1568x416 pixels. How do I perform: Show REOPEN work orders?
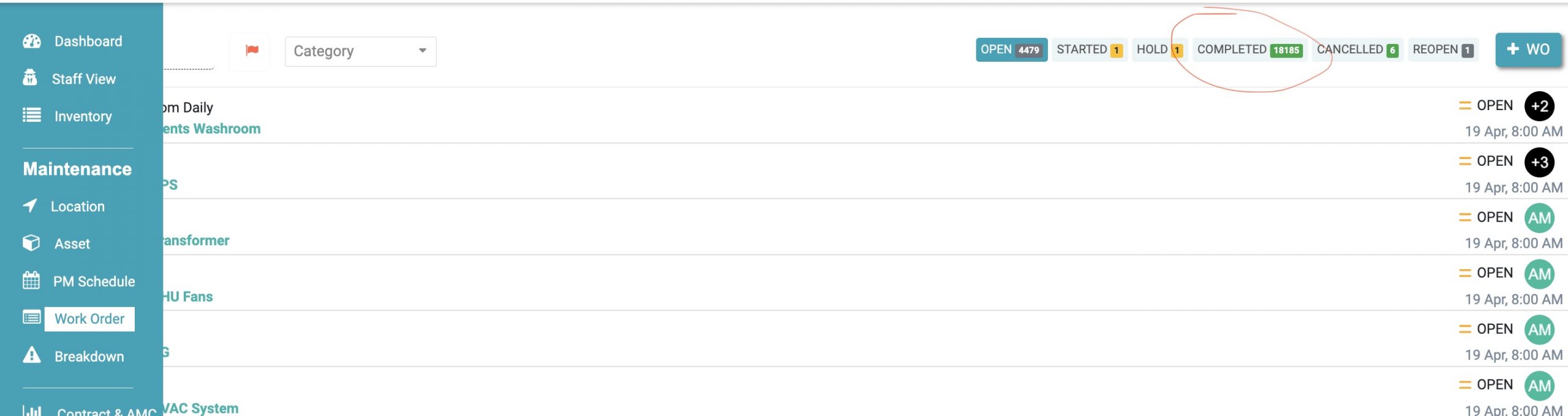pos(1442,50)
